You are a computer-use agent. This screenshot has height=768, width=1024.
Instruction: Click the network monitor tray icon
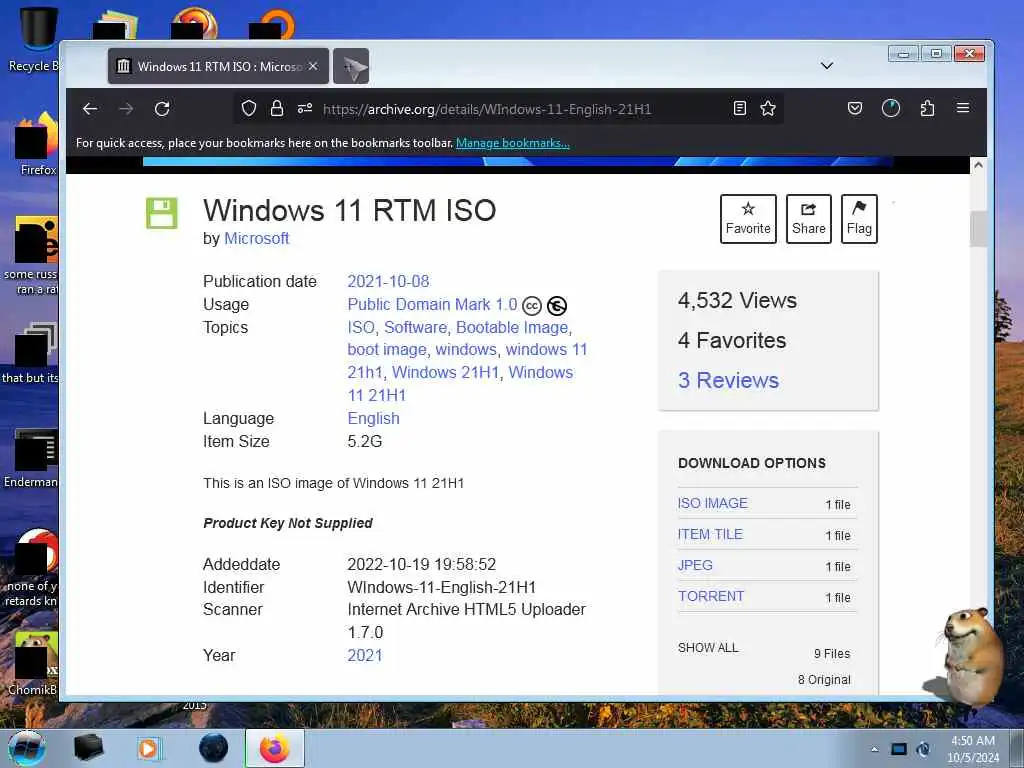899,749
